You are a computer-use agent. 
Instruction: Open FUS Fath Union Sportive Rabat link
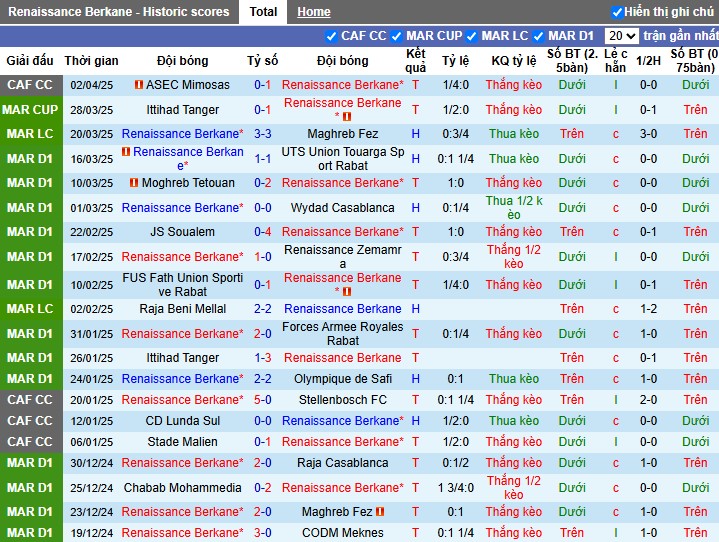coord(183,285)
